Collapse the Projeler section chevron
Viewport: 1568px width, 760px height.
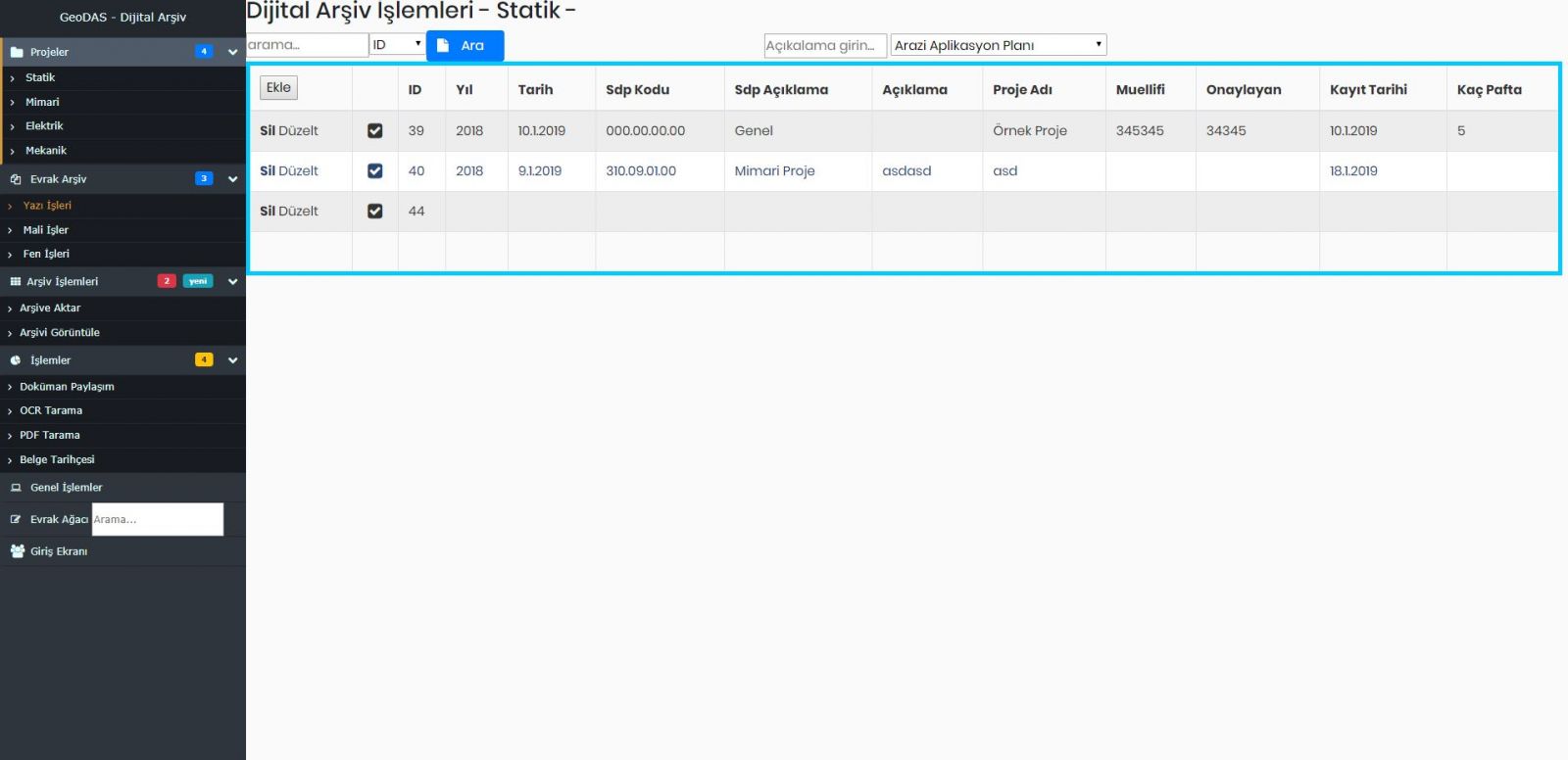point(232,52)
